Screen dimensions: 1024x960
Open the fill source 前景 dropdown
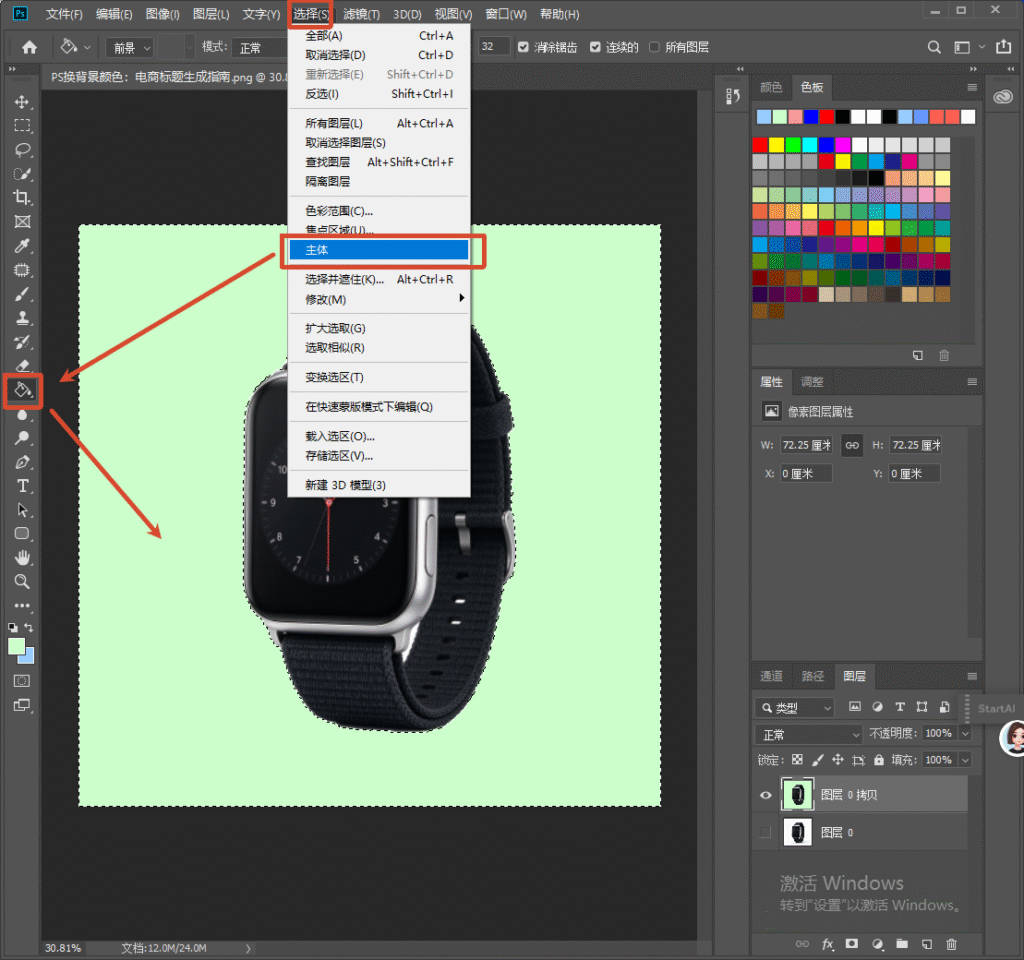pos(131,48)
